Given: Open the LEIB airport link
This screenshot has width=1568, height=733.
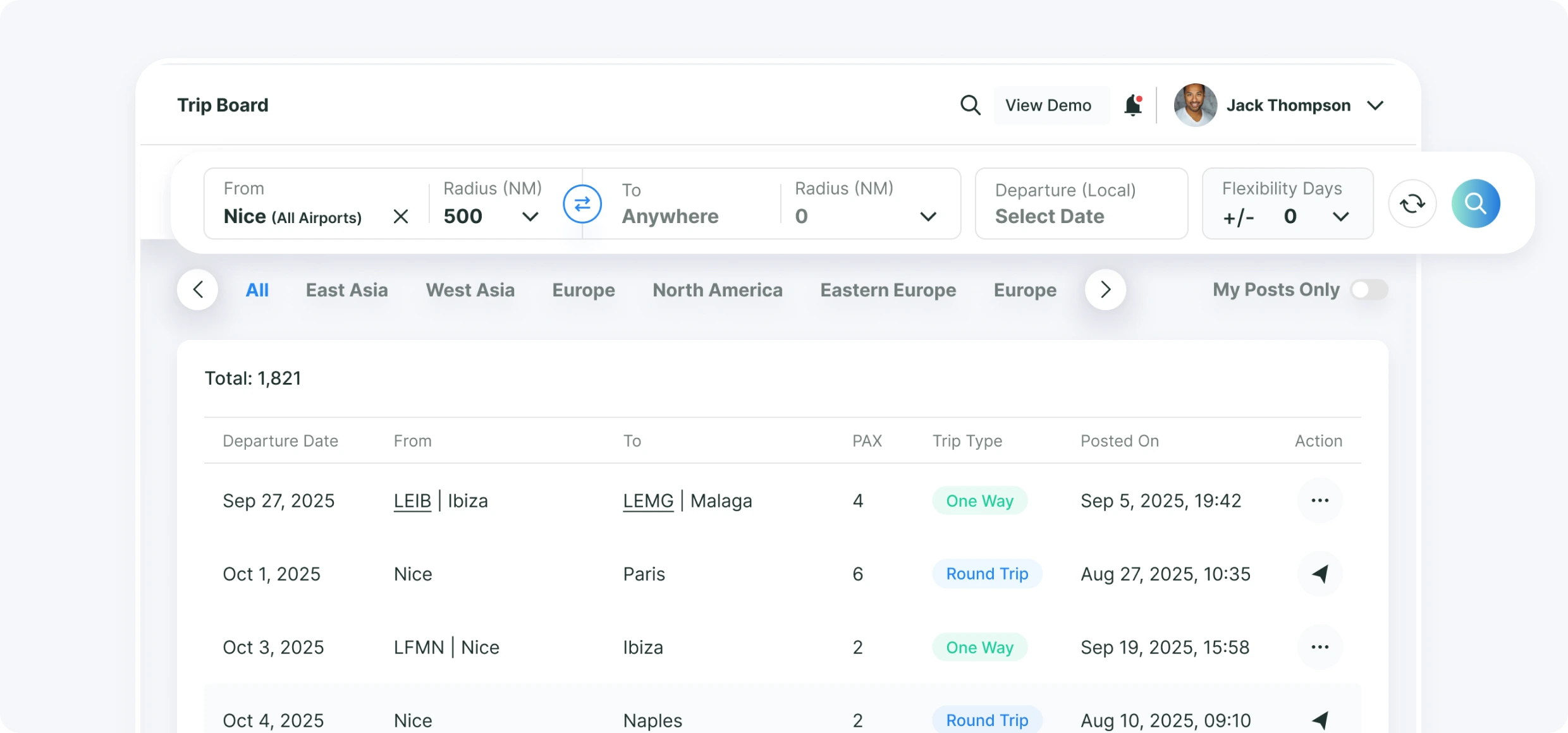Looking at the screenshot, I should click(412, 500).
